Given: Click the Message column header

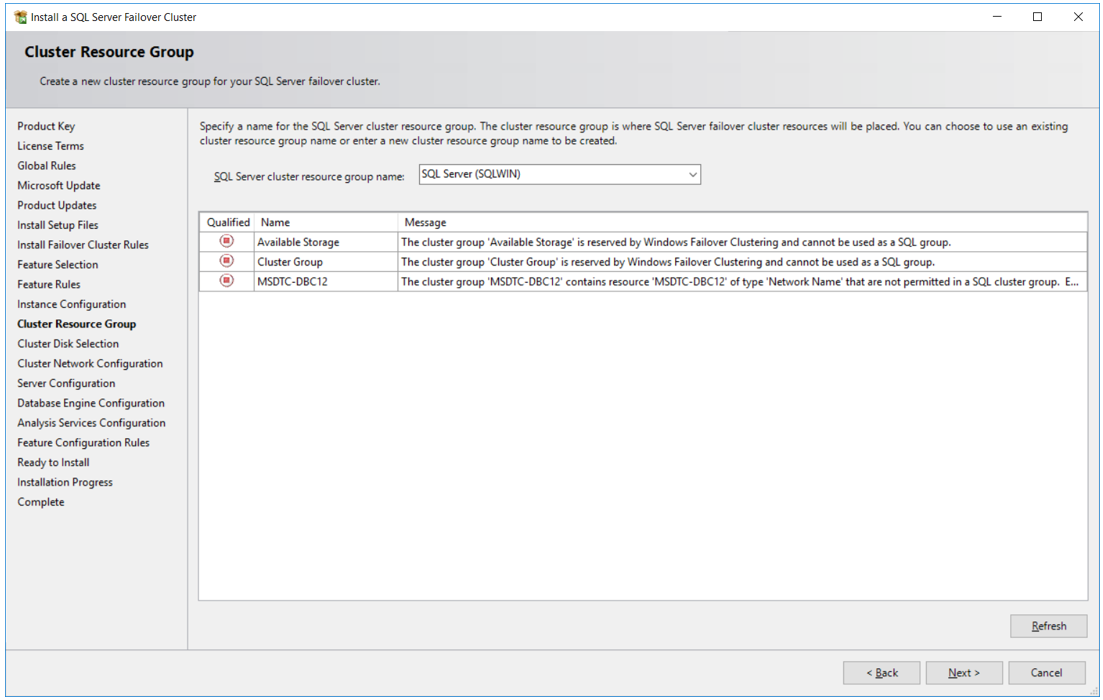Looking at the screenshot, I should (x=743, y=222).
